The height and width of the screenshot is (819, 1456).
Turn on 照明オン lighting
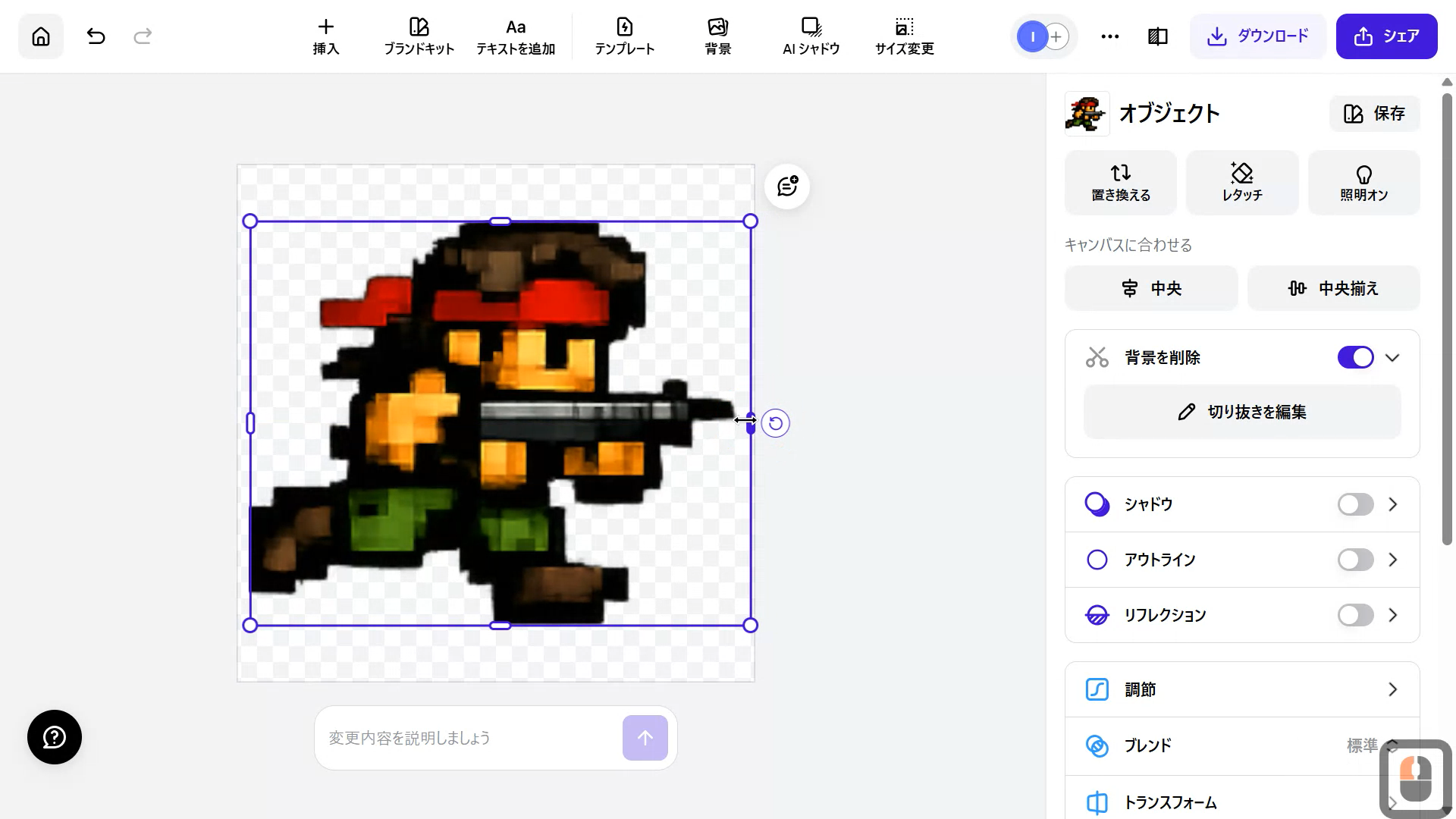click(1363, 183)
